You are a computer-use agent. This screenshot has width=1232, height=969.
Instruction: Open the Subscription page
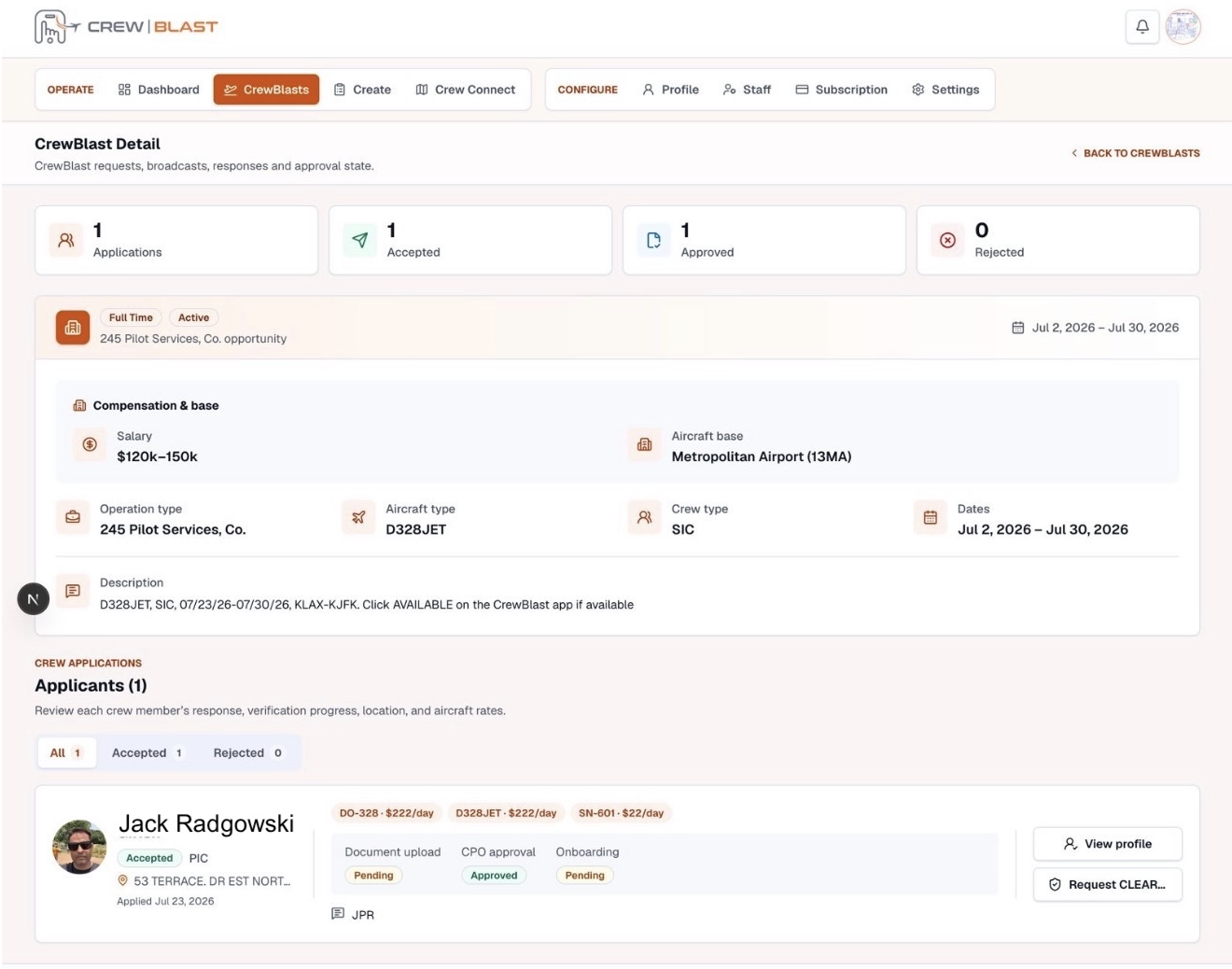841,90
